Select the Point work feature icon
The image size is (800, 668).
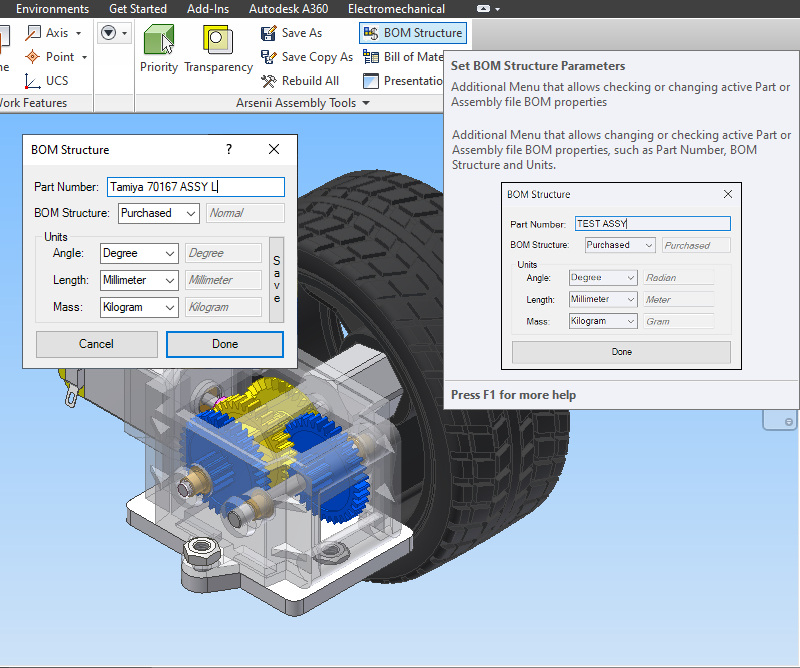click(x=33, y=57)
